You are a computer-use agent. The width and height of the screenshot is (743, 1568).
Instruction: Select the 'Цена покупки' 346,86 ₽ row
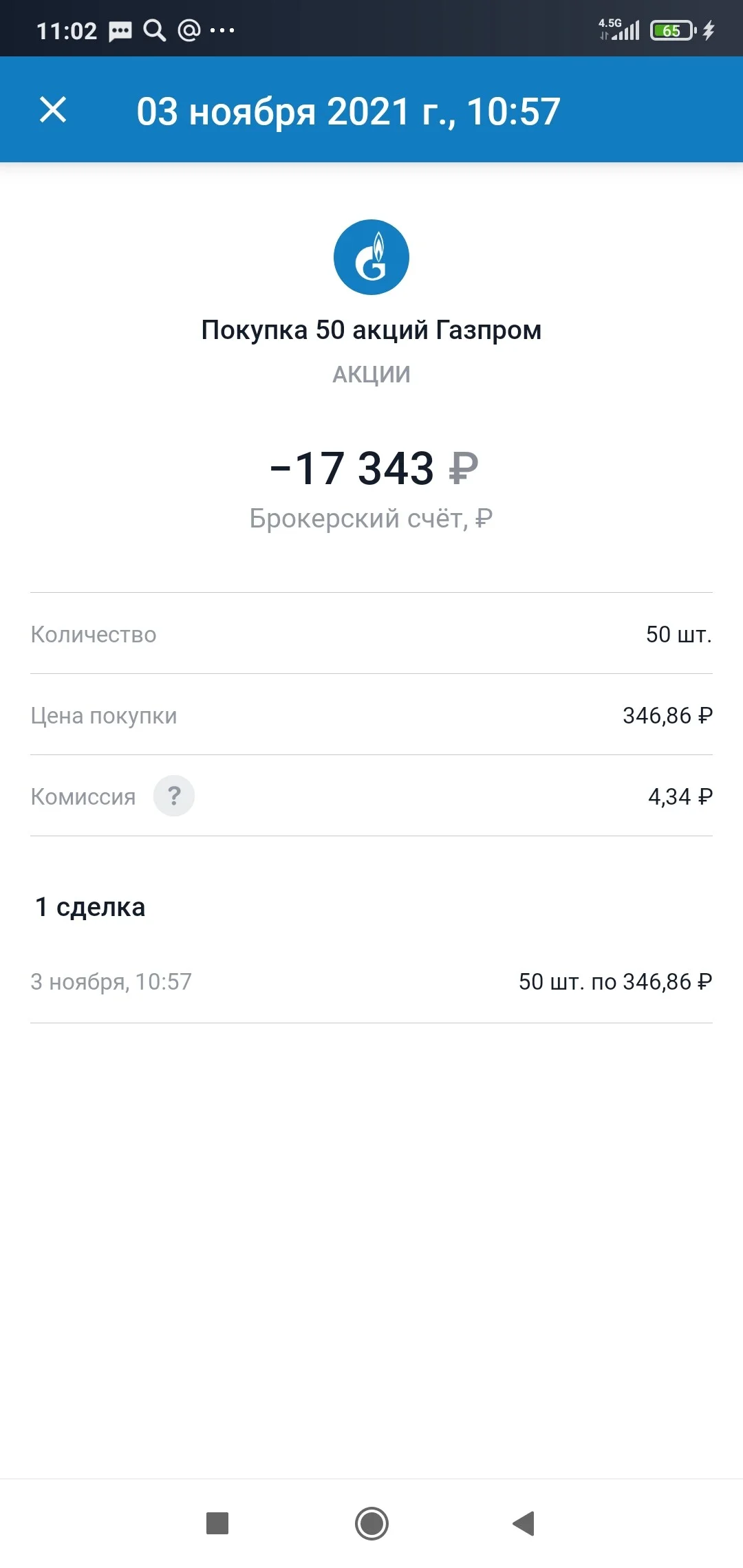tap(371, 715)
